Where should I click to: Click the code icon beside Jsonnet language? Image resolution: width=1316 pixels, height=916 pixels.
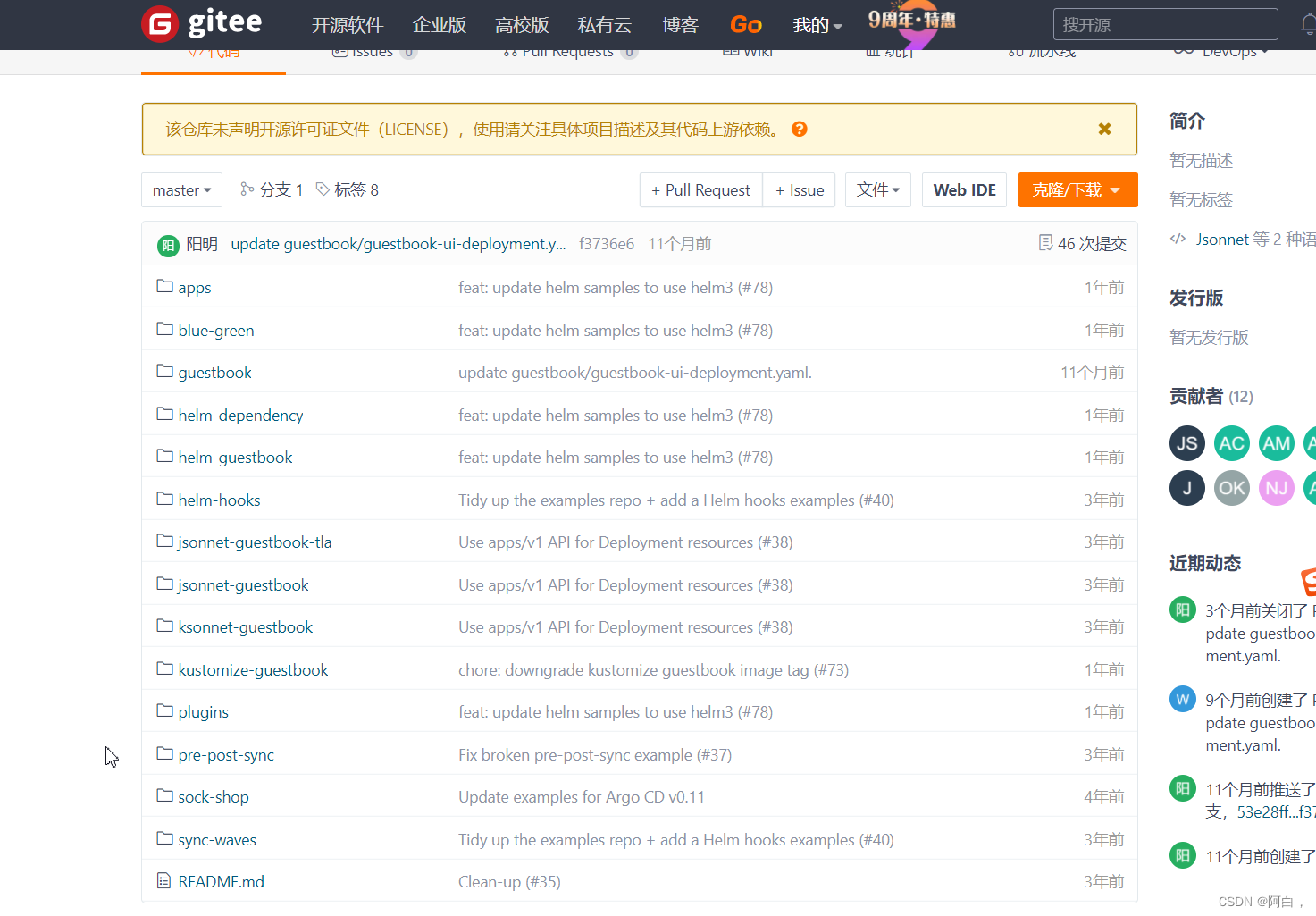[x=1178, y=239]
